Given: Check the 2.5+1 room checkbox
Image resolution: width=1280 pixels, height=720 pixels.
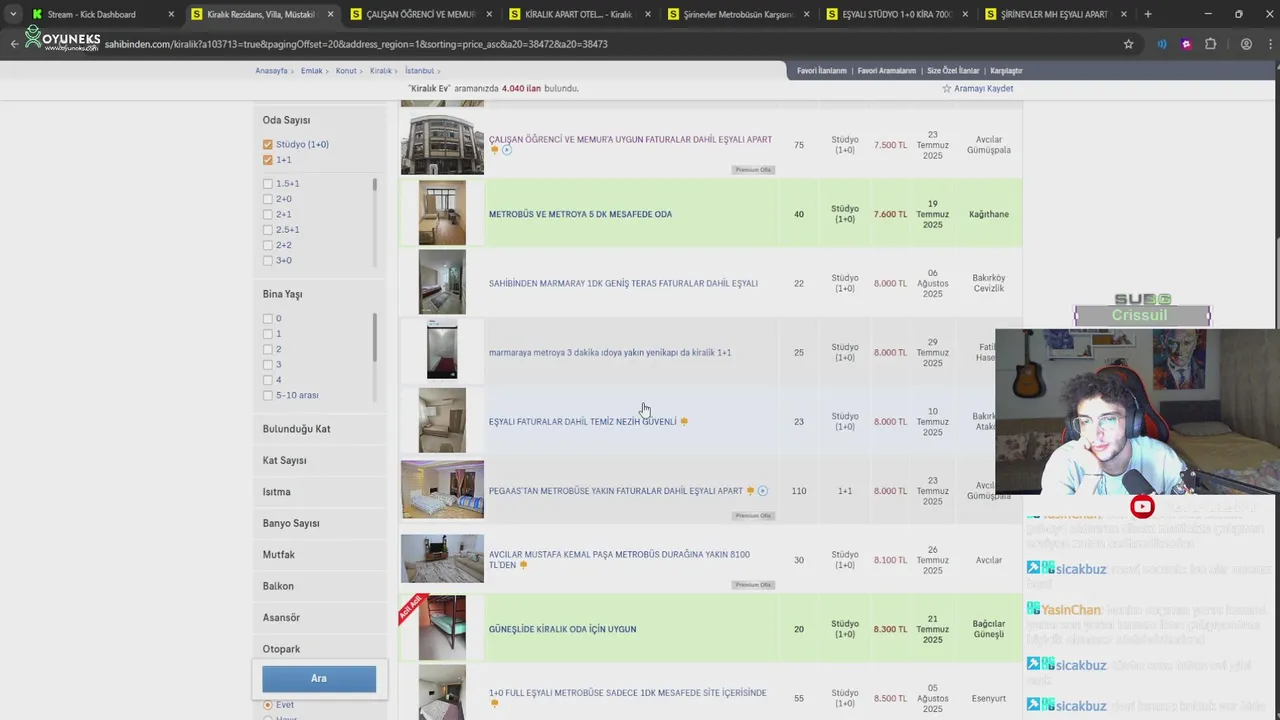Looking at the screenshot, I should (x=267, y=230).
